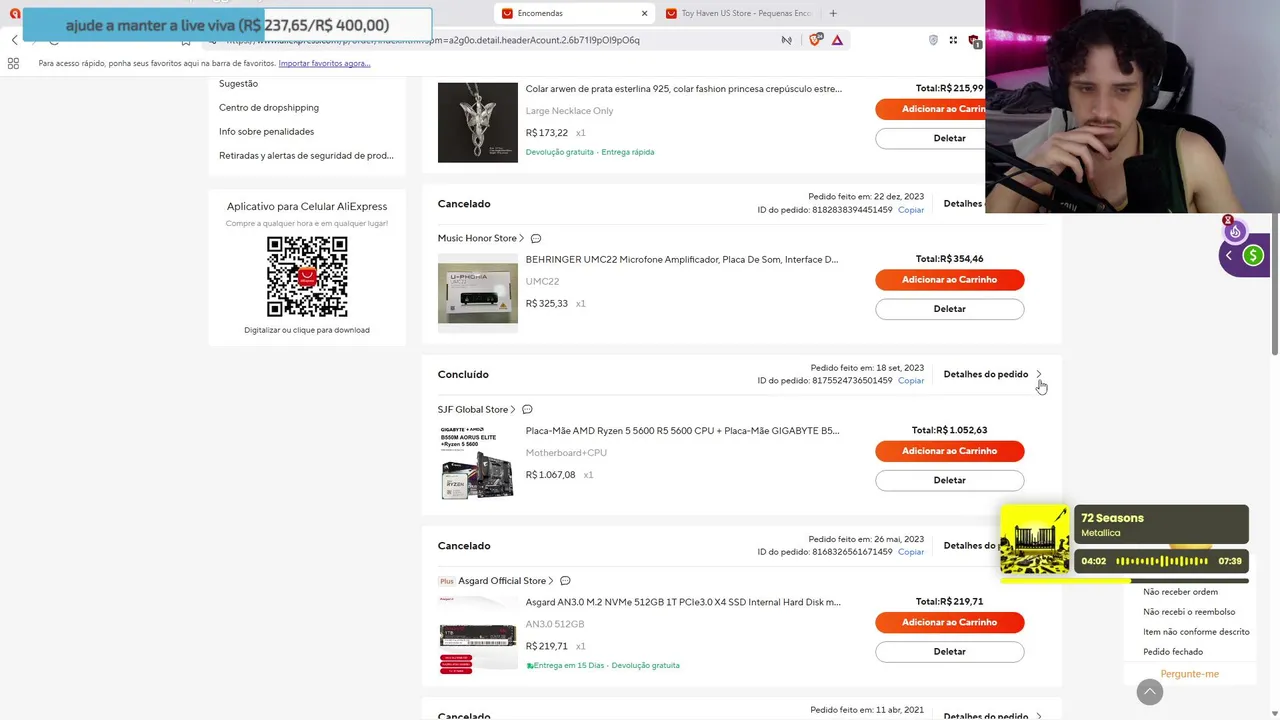Screen dimensions: 1280x720
Task: Open the extensions puzzle icon in toolbar
Action: [x=953, y=40]
